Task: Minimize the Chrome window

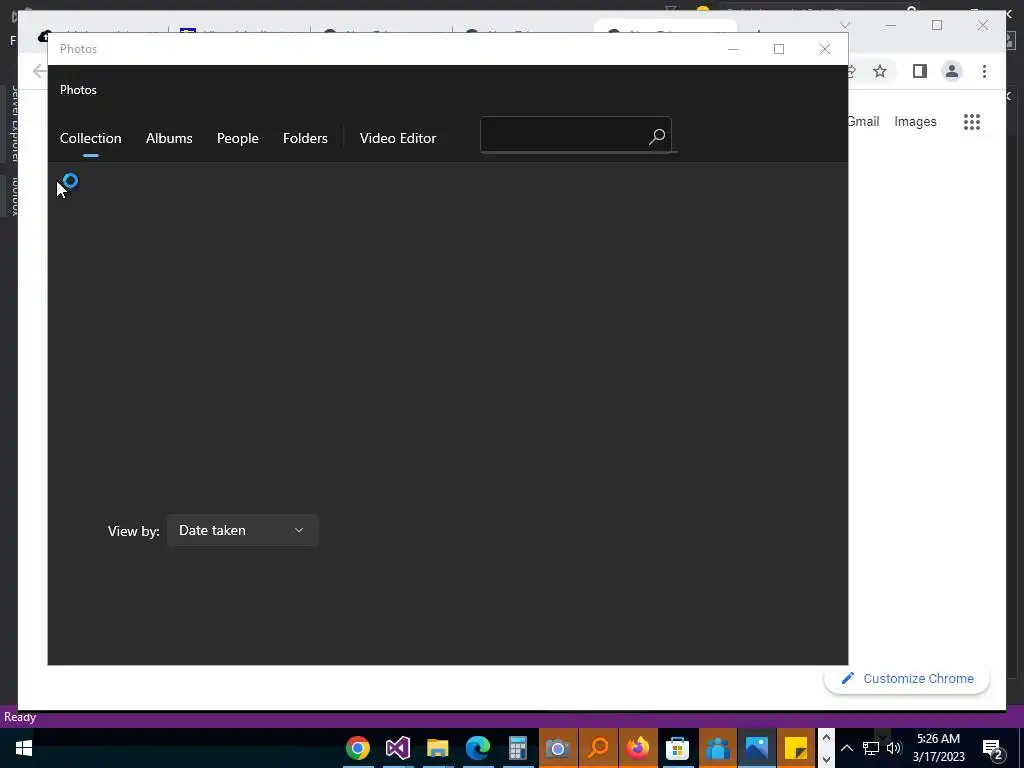Action: 891,25
